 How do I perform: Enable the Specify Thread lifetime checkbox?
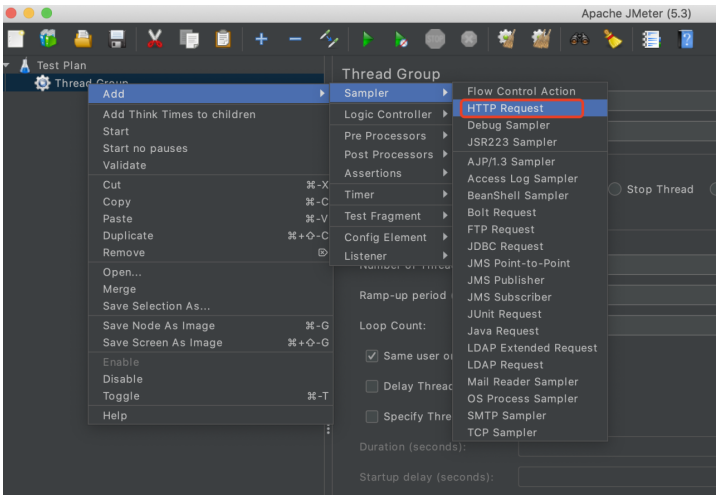coord(371,416)
